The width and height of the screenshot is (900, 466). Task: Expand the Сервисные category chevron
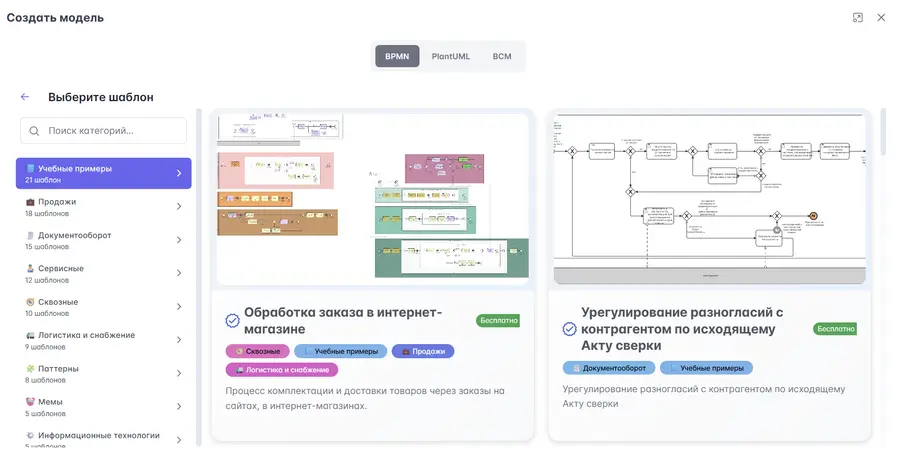(179, 273)
